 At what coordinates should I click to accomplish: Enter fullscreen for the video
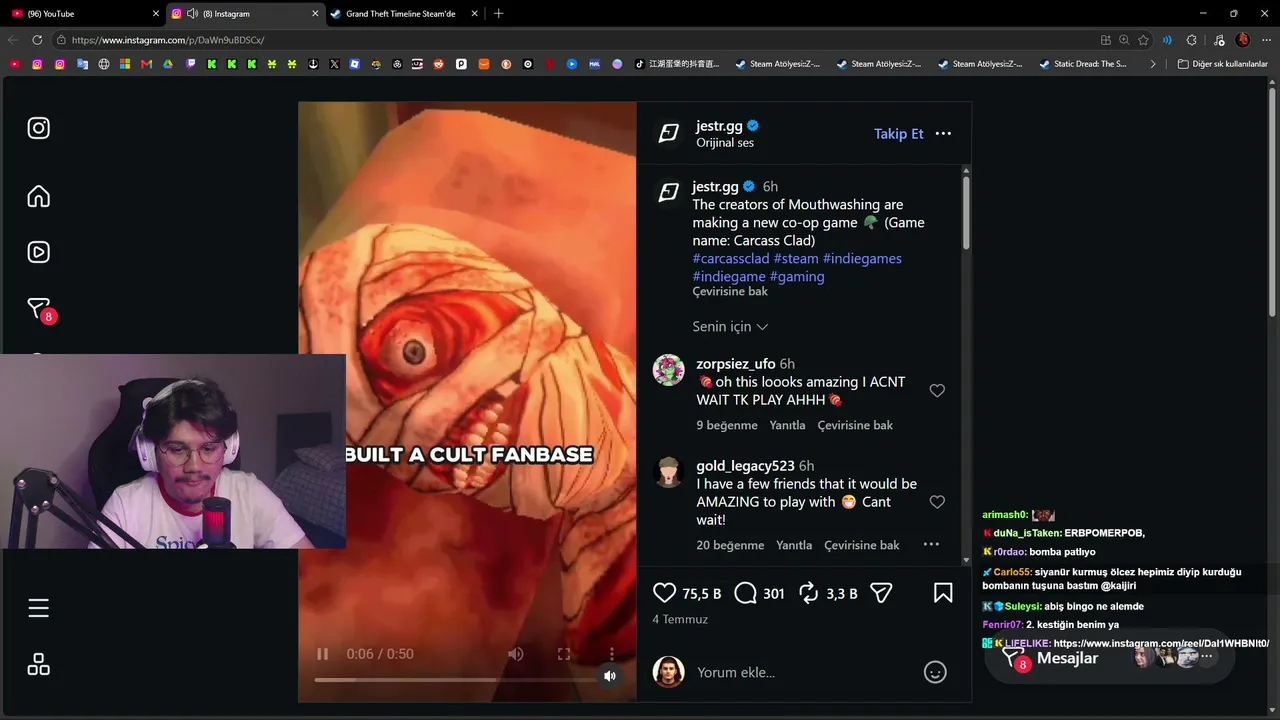pos(564,654)
